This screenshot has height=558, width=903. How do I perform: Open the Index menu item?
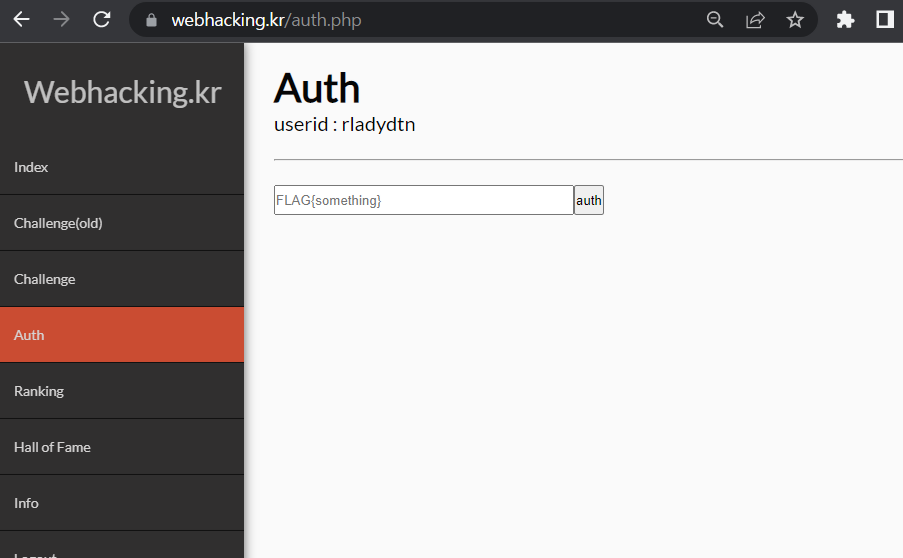pos(122,167)
